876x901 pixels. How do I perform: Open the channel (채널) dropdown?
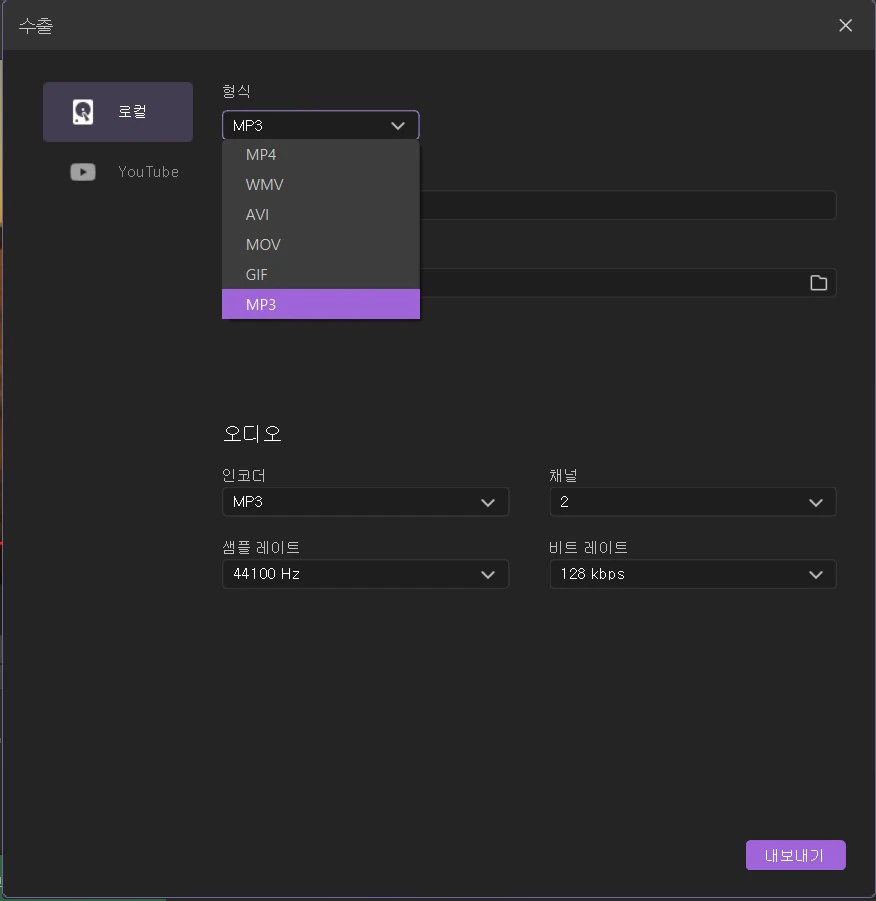[x=693, y=502]
